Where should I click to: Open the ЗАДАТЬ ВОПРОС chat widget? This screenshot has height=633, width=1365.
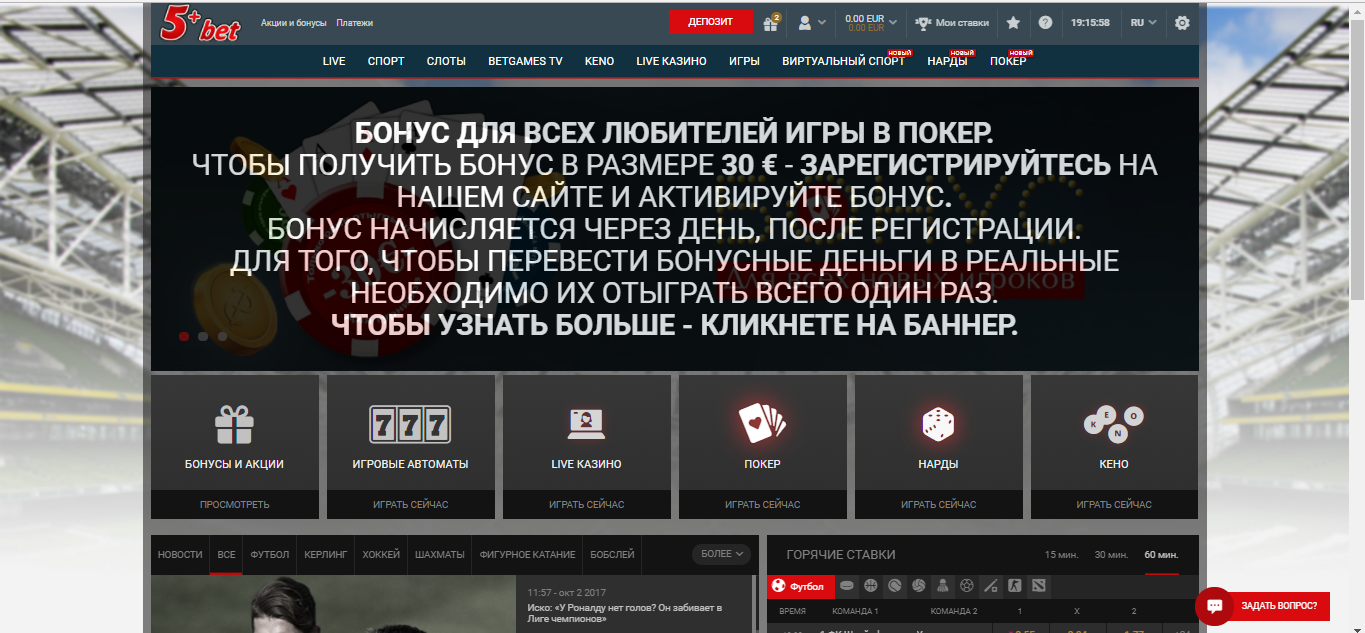1268,605
